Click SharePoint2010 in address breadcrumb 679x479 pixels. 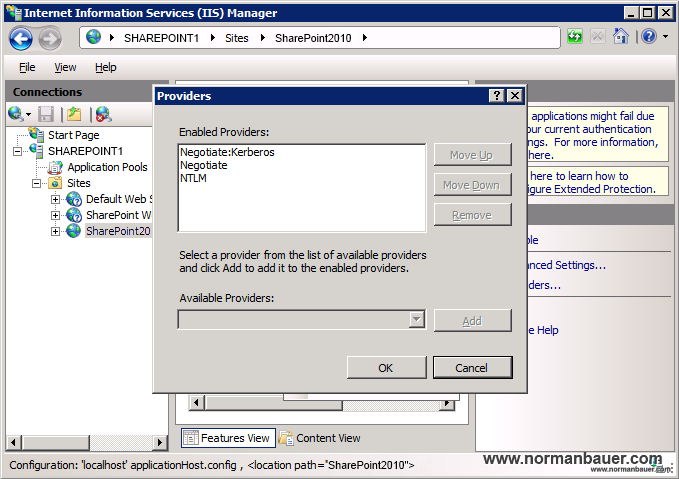pos(313,38)
